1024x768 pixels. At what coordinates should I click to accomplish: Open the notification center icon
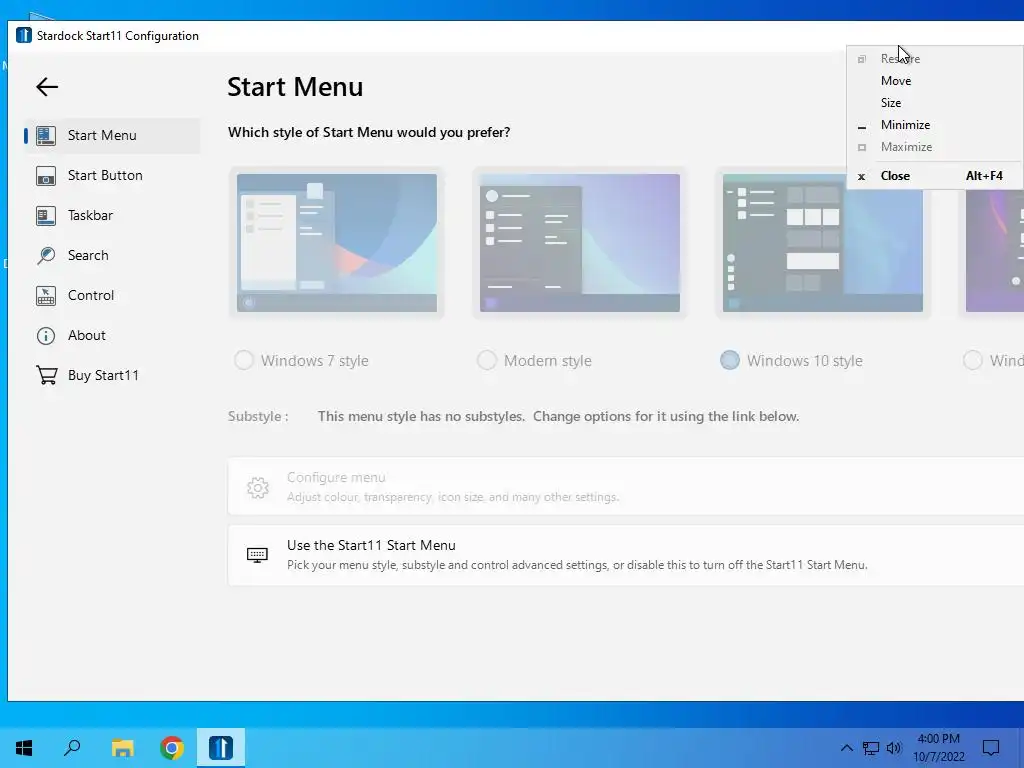click(991, 748)
